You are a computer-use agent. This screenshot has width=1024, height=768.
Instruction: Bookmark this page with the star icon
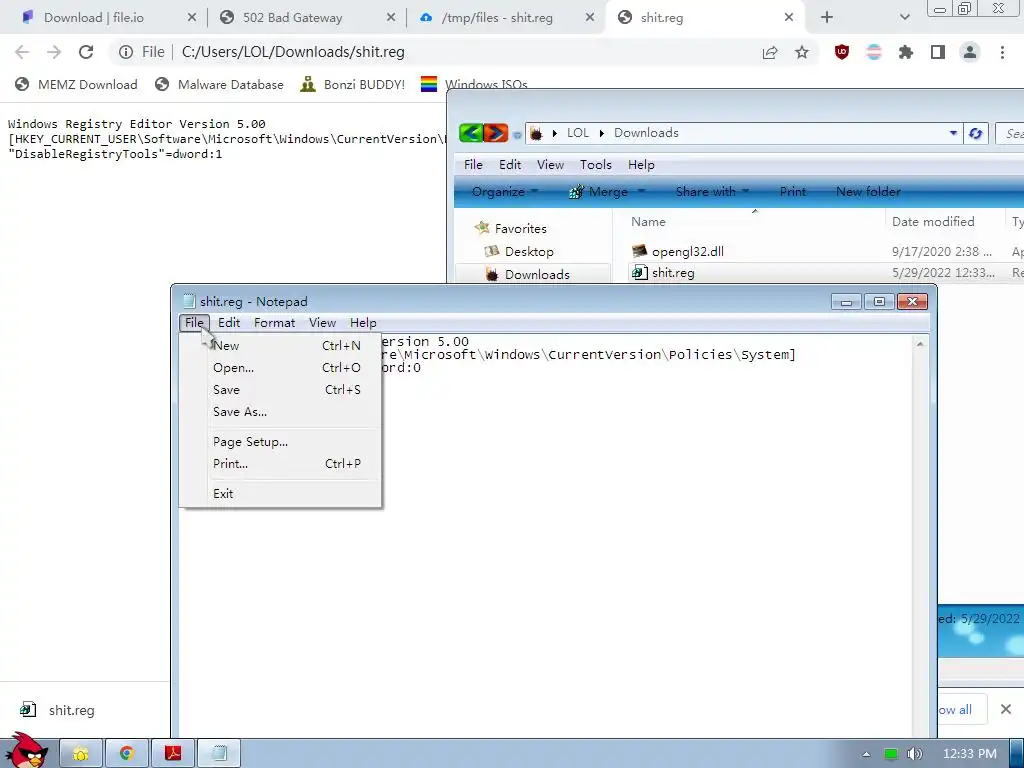click(x=802, y=52)
